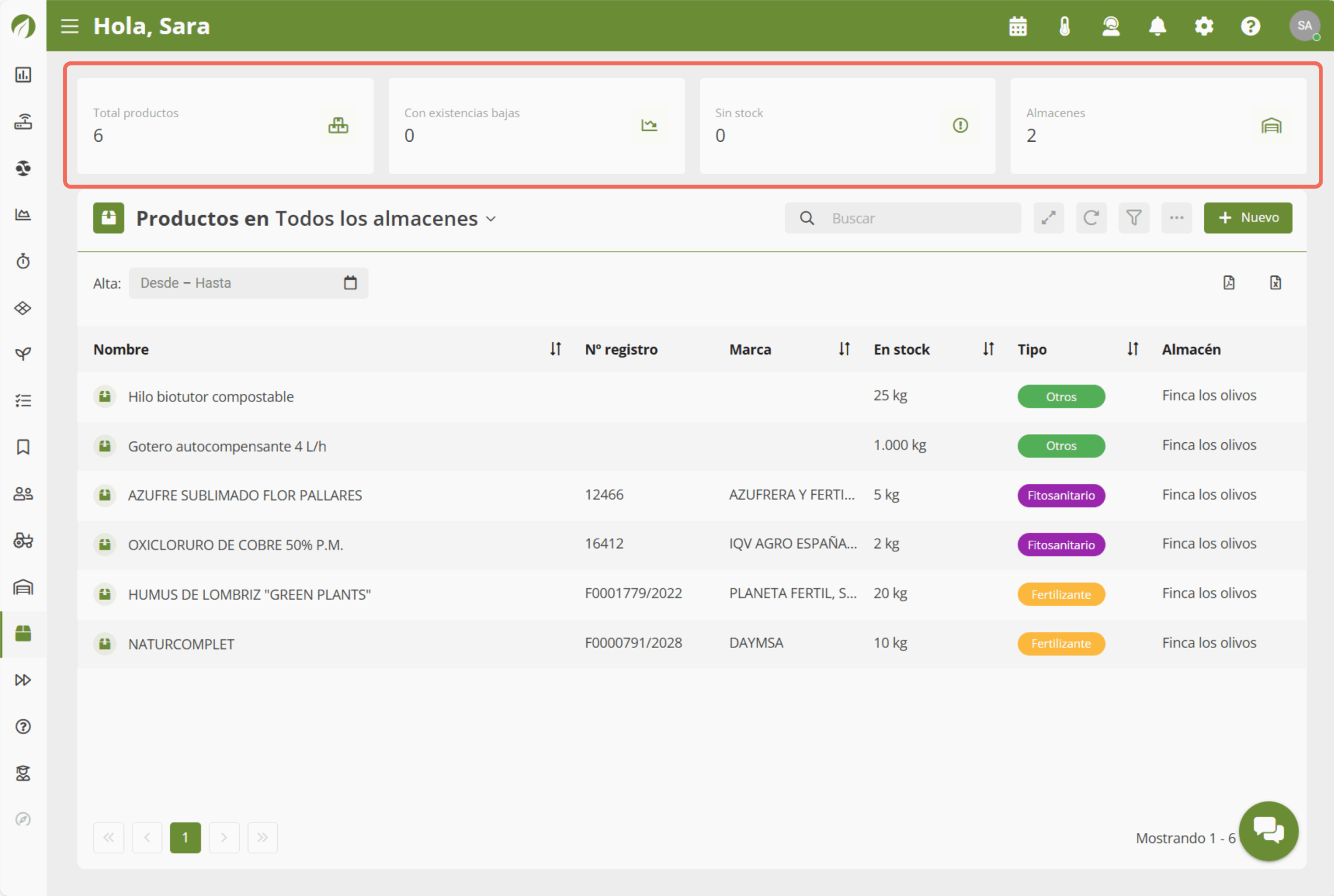Image resolution: width=1334 pixels, height=896 pixels.
Task: Expand table to fullscreen view
Action: [1048, 218]
